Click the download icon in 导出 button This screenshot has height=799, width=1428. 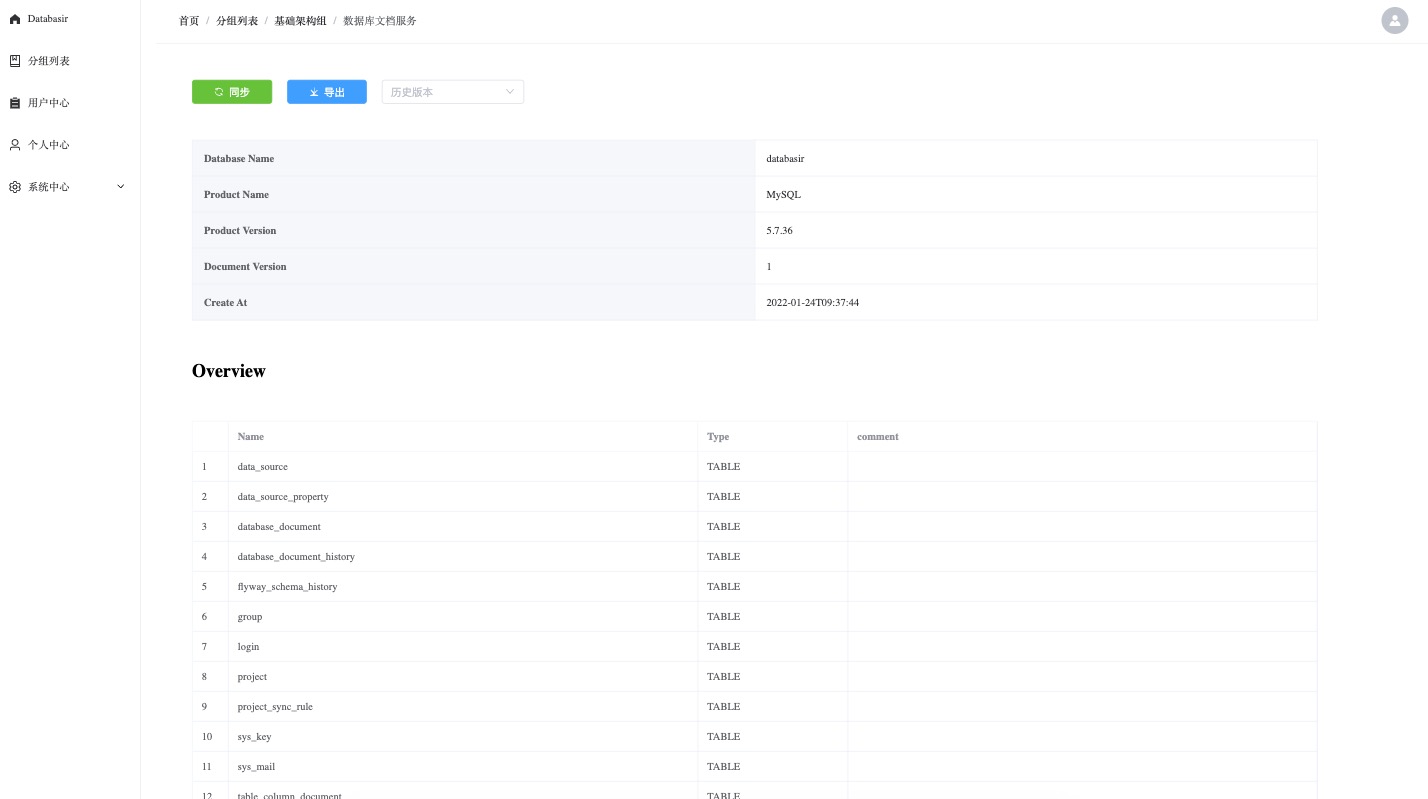pos(313,92)
